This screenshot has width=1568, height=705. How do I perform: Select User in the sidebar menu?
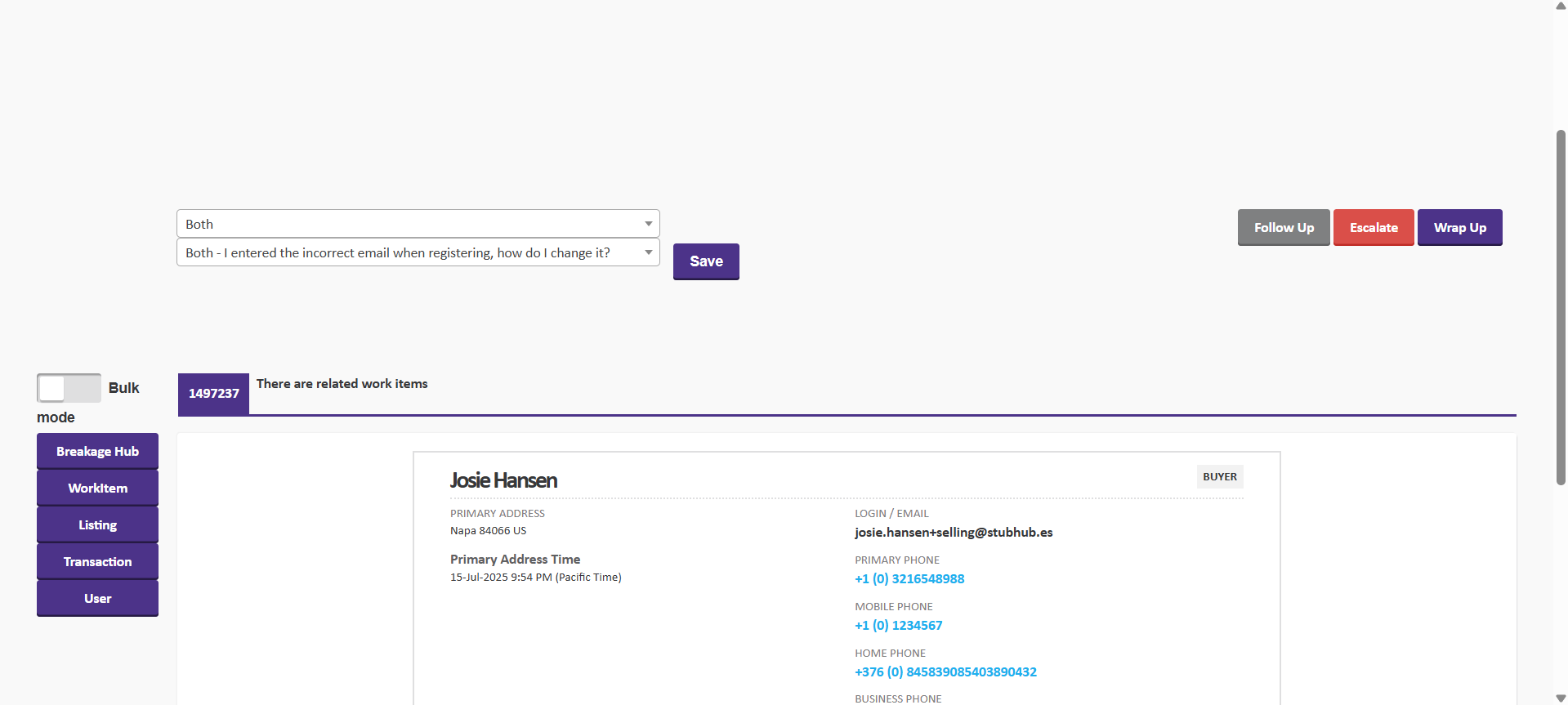97,599
